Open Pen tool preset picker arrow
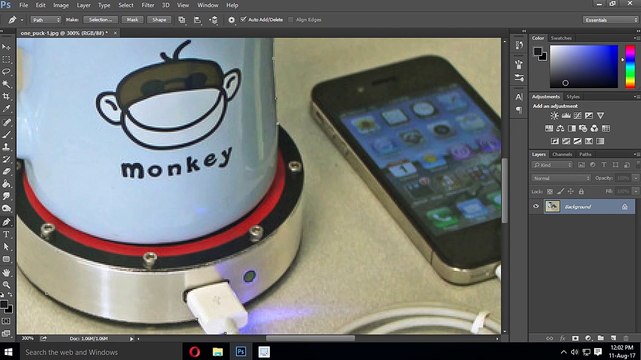This screenshot has width=641, height=360. coord(22,20)
